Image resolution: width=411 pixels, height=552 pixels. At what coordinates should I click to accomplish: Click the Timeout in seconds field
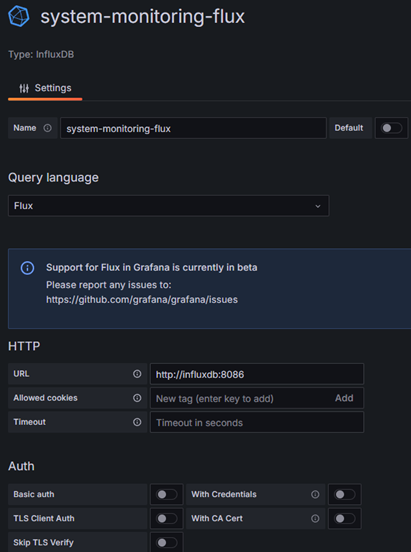coord(257,422)
